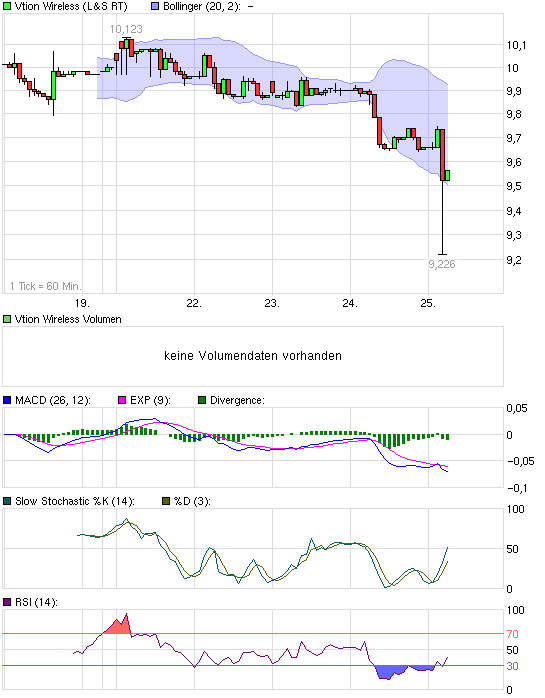Click the 'Divergence:' label
The height and width of the screenshot is (698, 545).
(237, 400)
